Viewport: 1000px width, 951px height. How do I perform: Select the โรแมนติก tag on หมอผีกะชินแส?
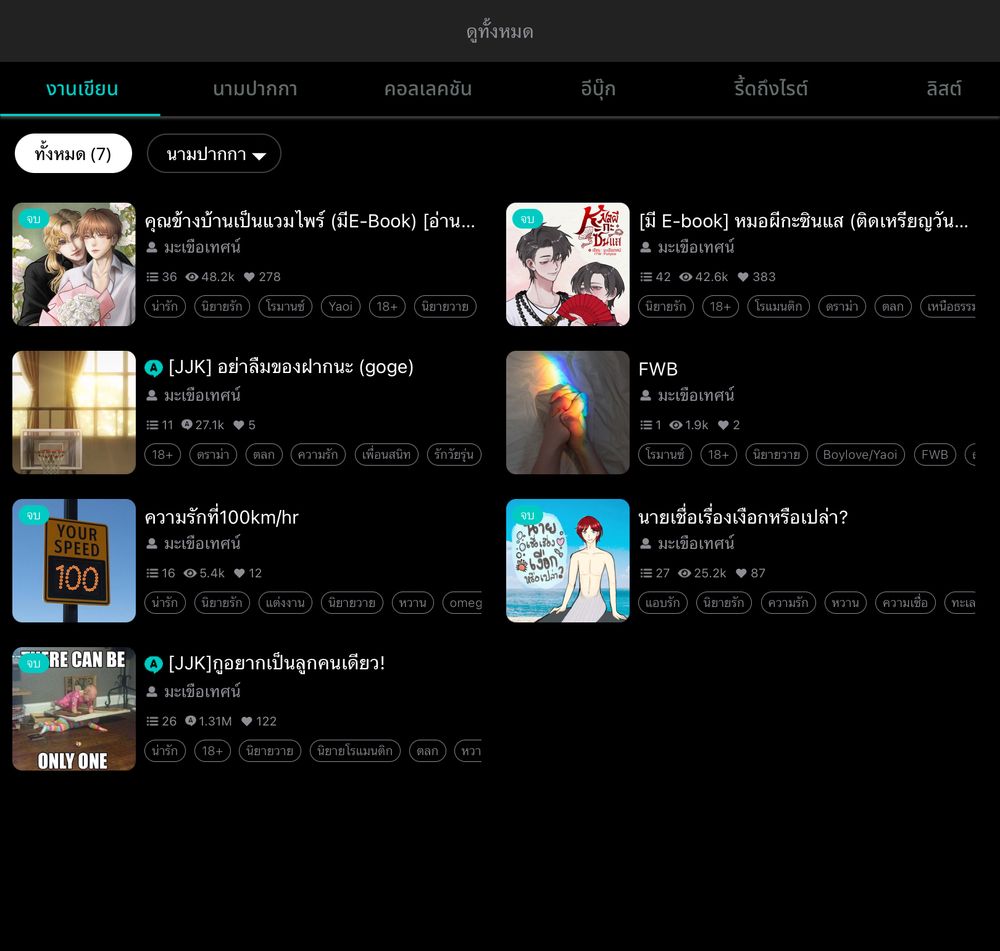pos(779,307)
